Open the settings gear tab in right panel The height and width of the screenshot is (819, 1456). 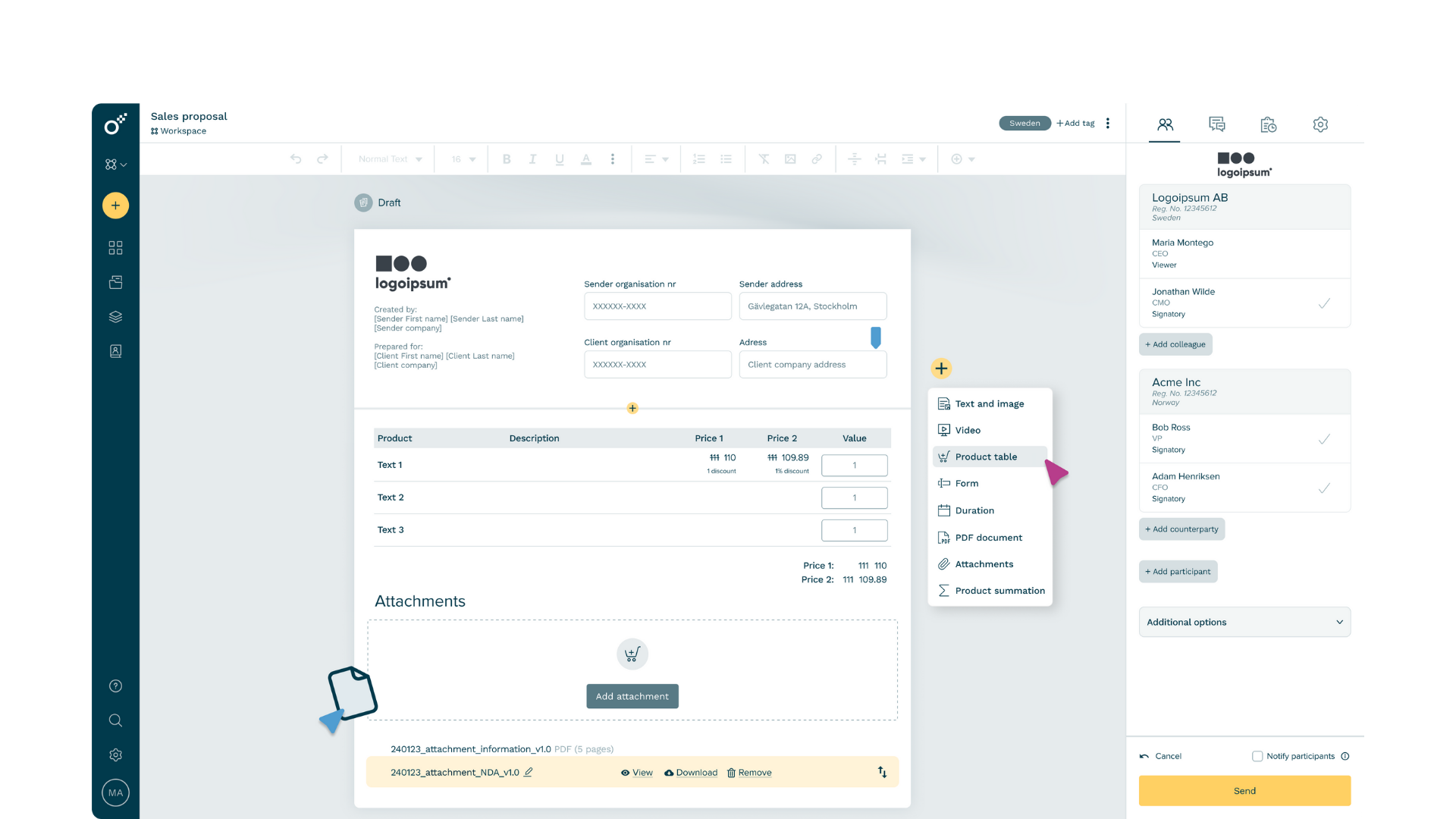tap(1320, 124)
